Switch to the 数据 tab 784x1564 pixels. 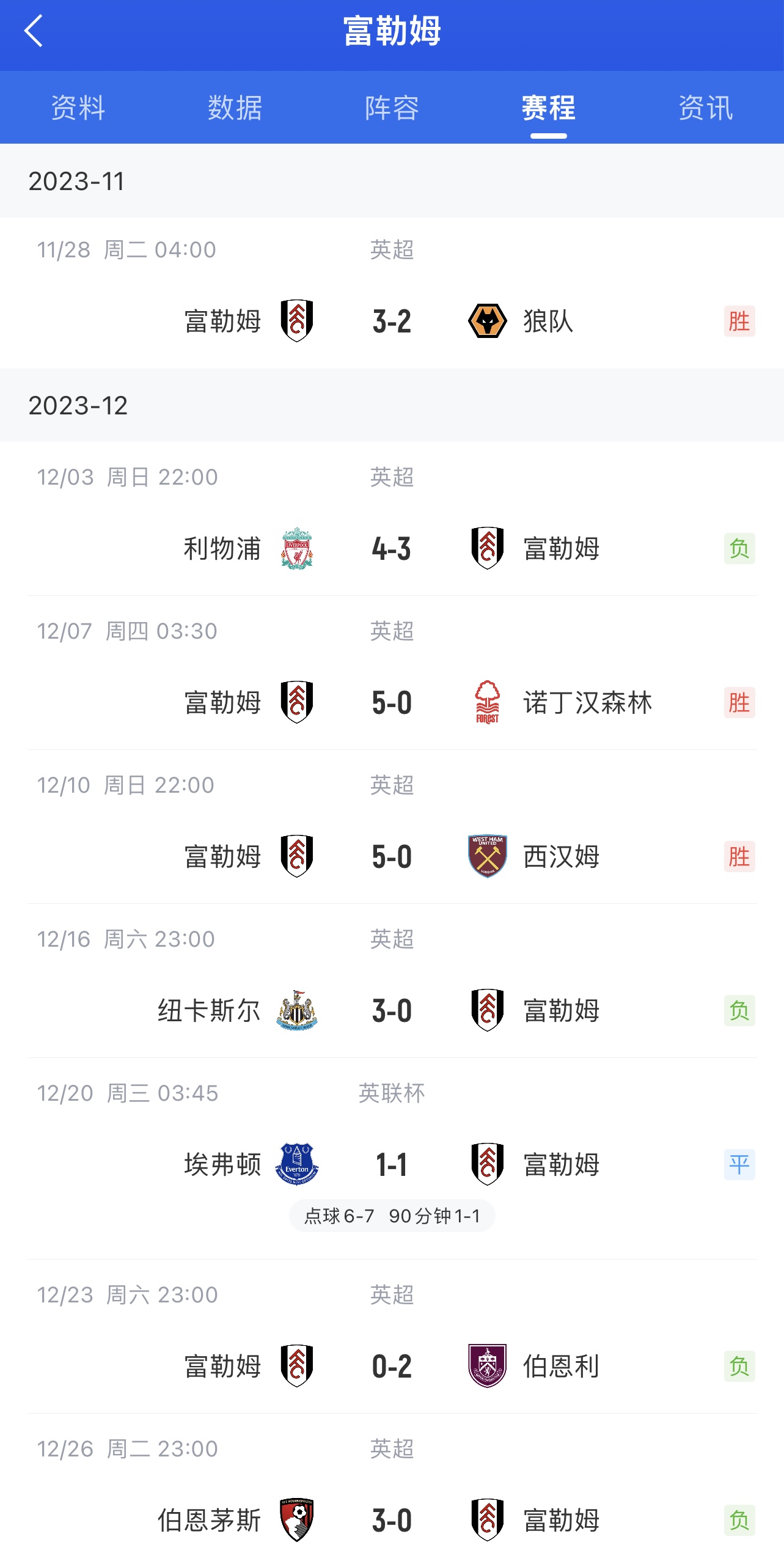pos(235,108)
